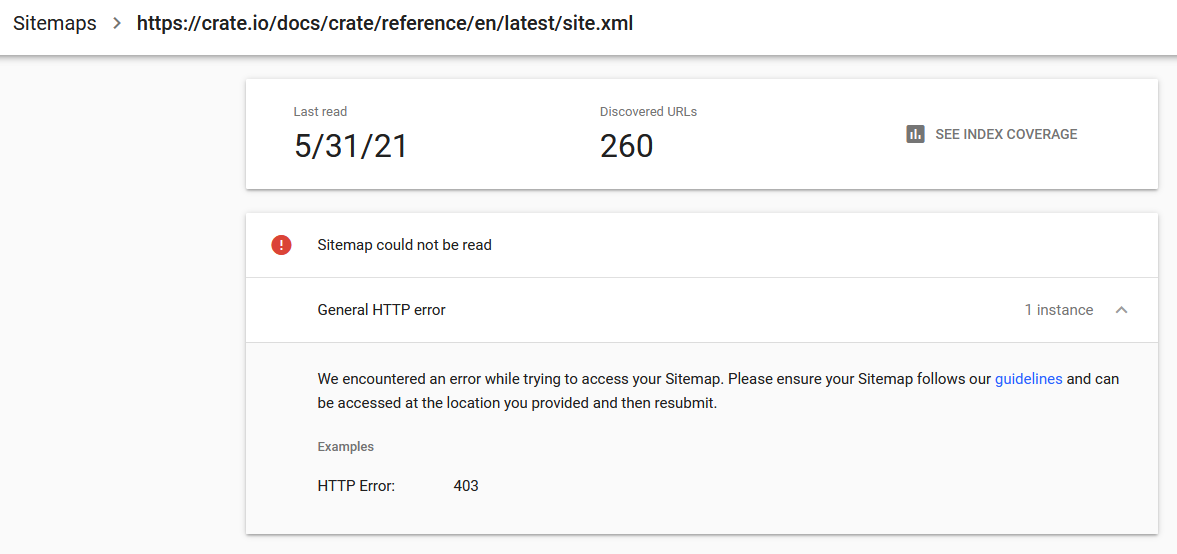The height and width of the screenshot is (554, 1177).
Task: Click the breadcrumb chevron after Sitemaps
Action: point(116,23)
